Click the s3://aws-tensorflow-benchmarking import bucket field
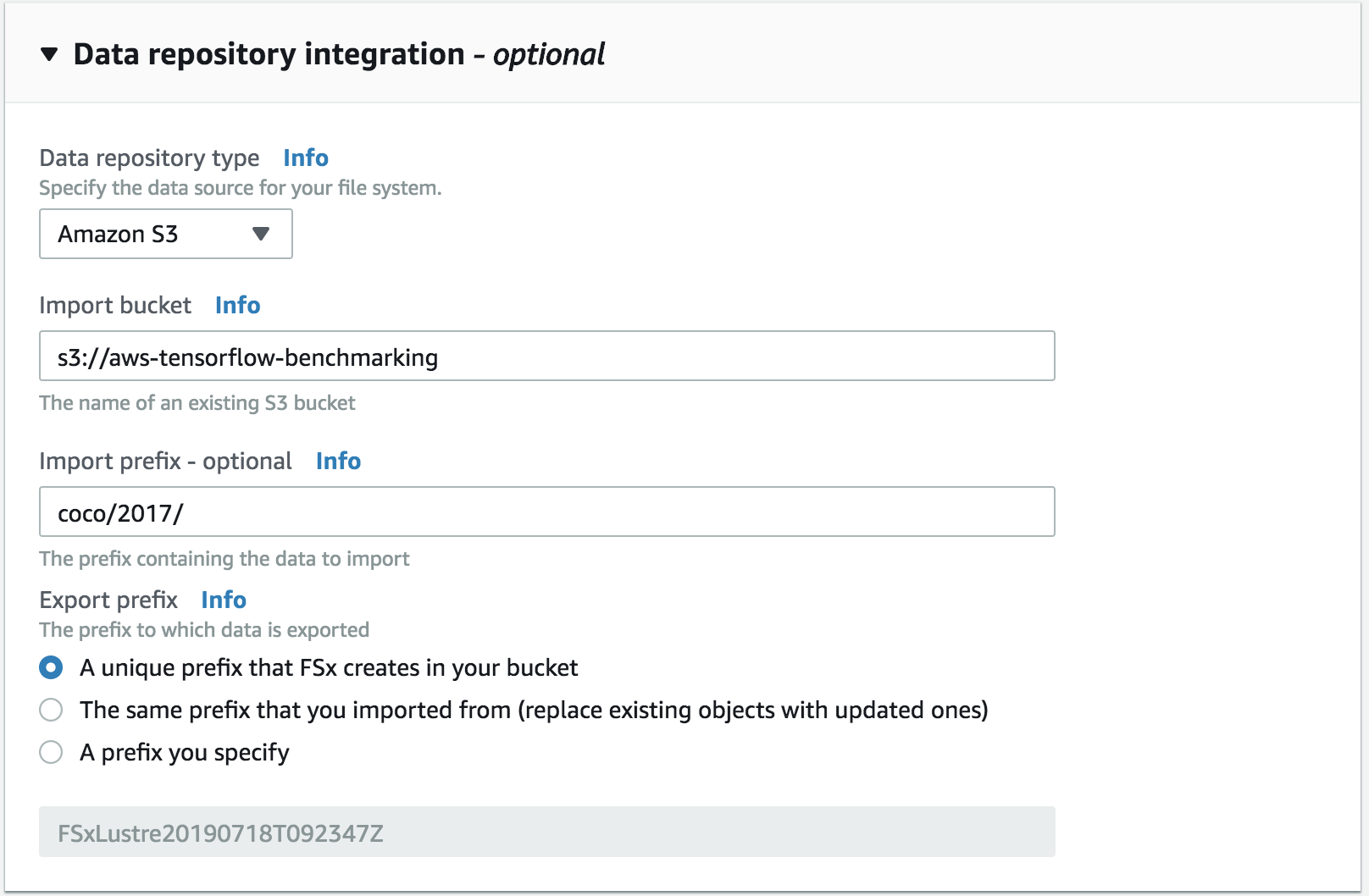 (546, 357)
